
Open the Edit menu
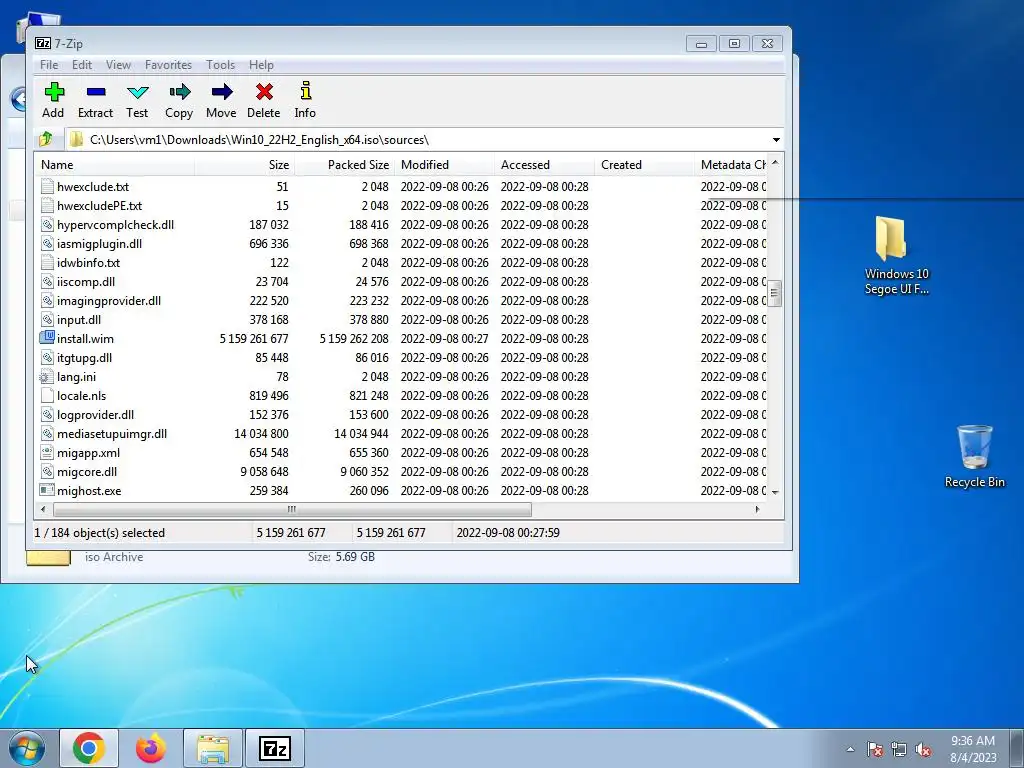82,65
